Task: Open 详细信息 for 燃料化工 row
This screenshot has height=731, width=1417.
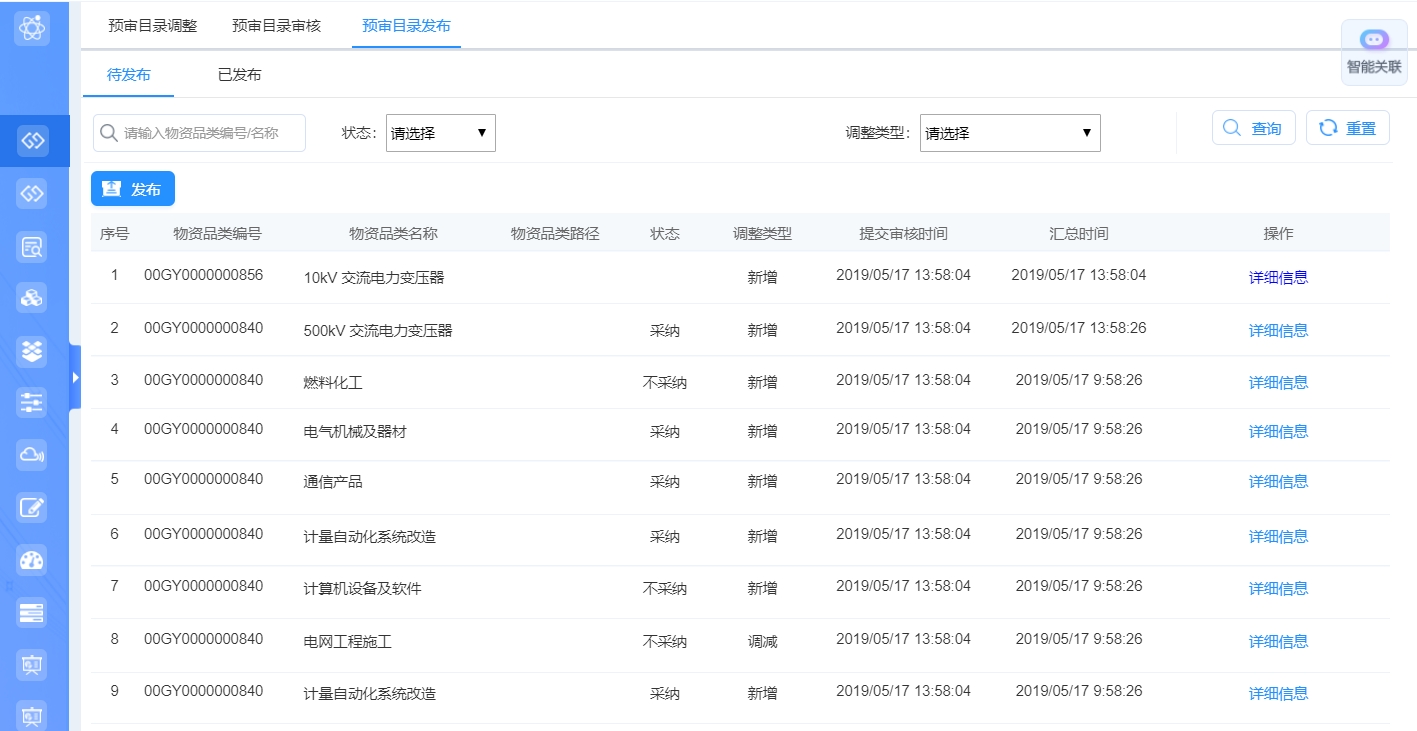Action: coord(1278,382)
